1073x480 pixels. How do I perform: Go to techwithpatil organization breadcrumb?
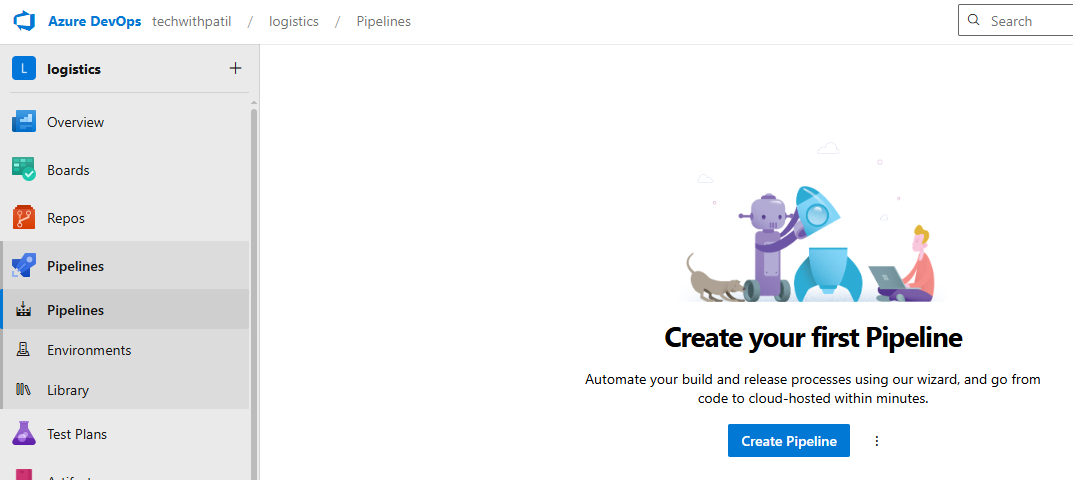pos(199,21)
